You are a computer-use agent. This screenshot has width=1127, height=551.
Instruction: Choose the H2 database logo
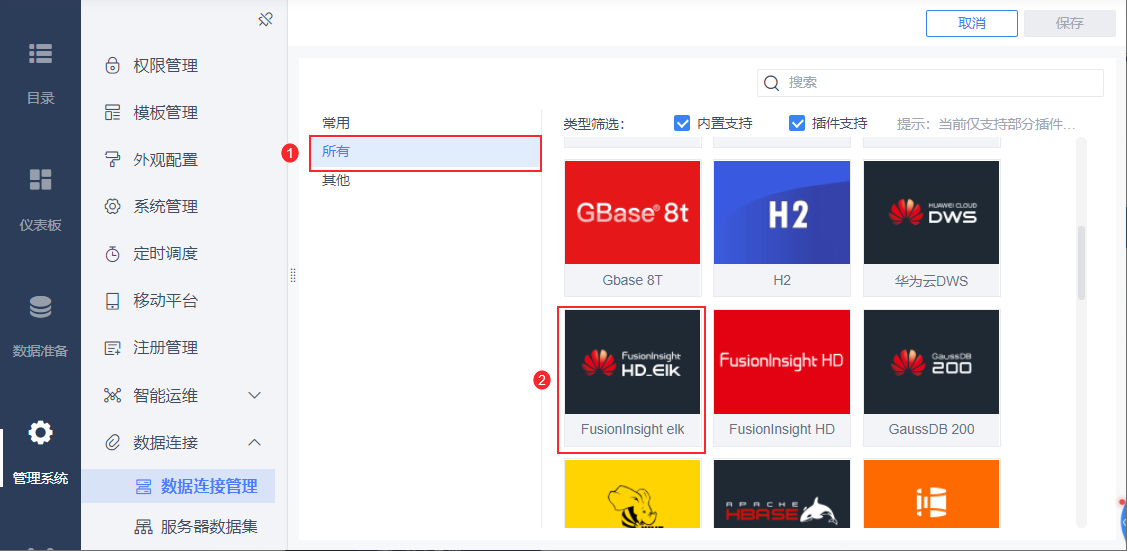[x=782, y=213]
